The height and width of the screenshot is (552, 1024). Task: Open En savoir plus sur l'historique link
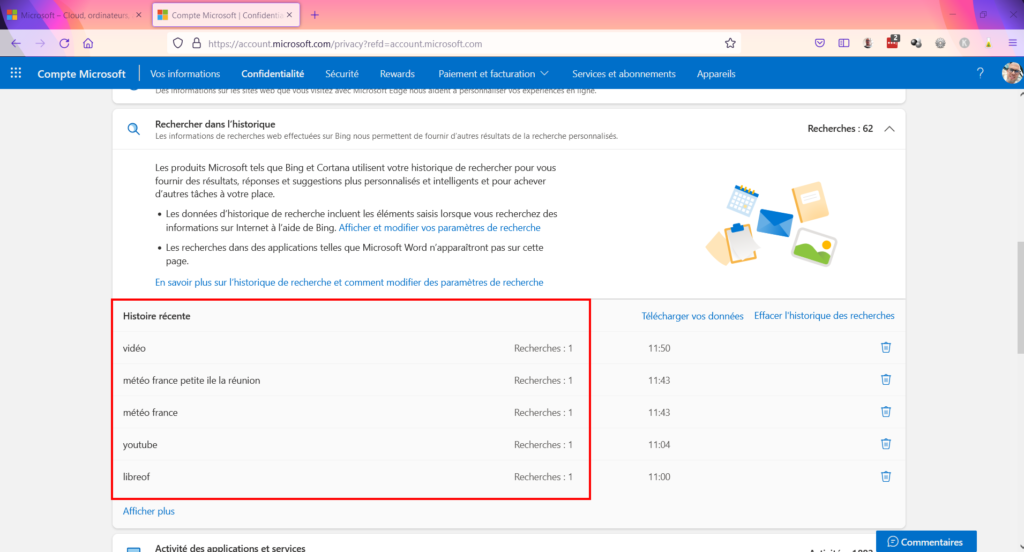point(349,282)
